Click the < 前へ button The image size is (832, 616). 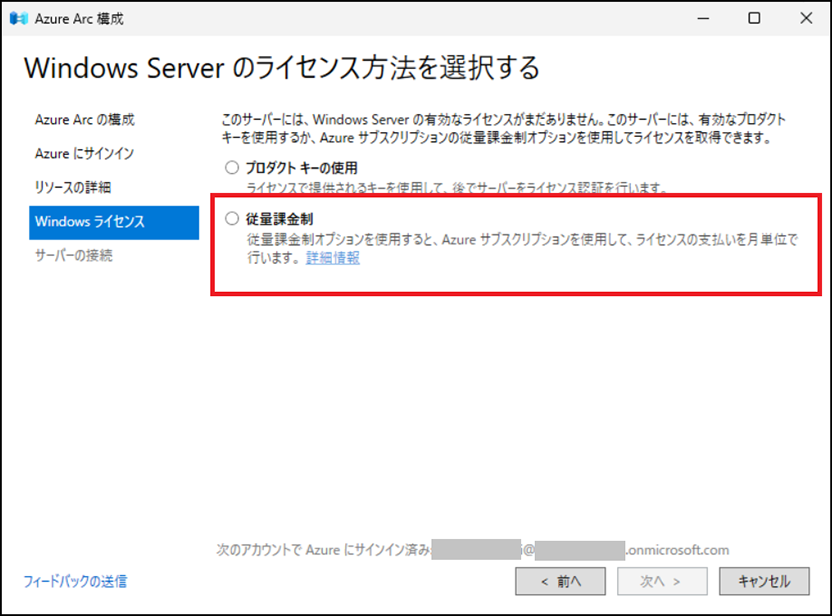pos(560,582)
